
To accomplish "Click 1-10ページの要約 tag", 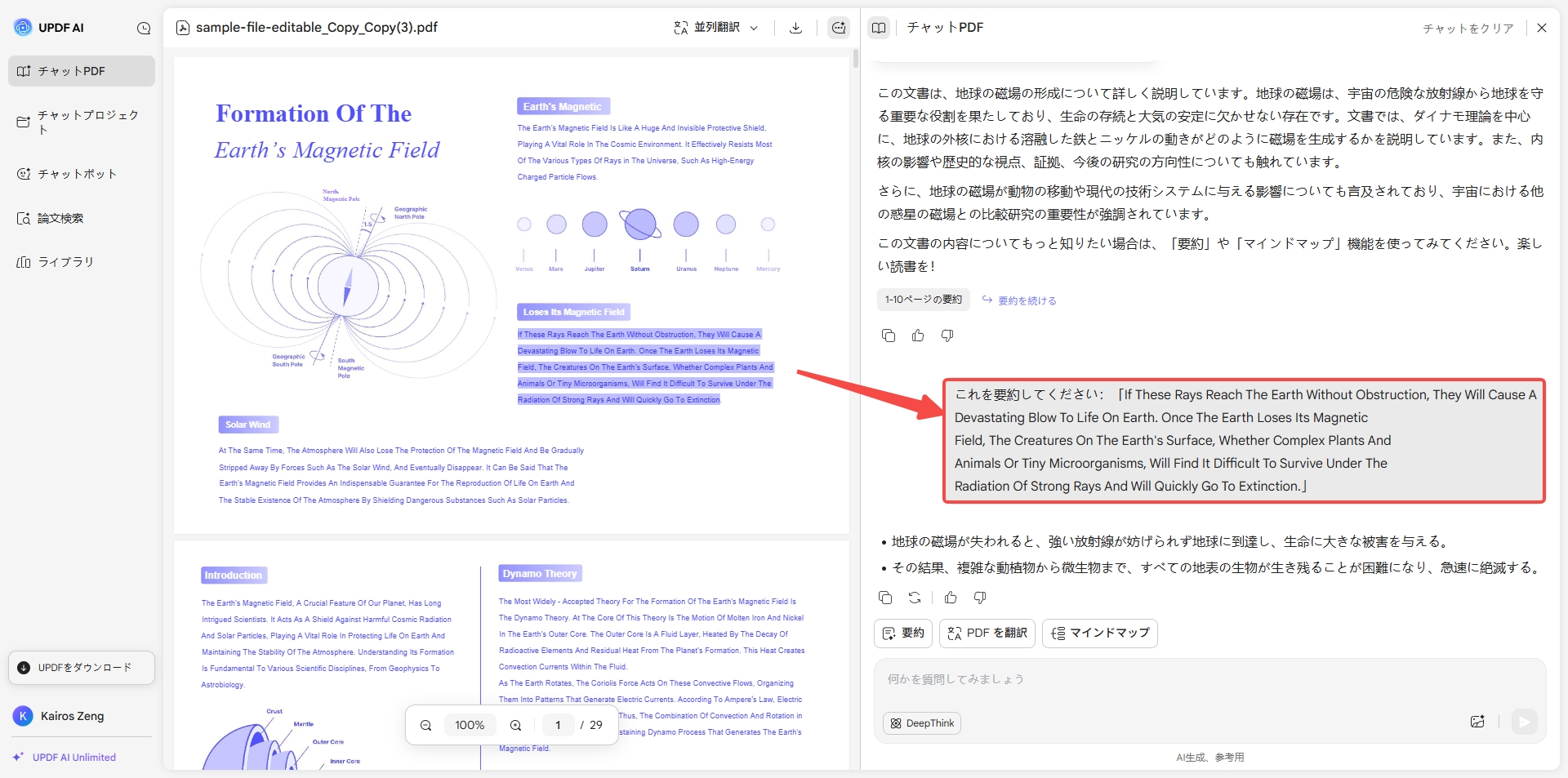I will 924,300.
